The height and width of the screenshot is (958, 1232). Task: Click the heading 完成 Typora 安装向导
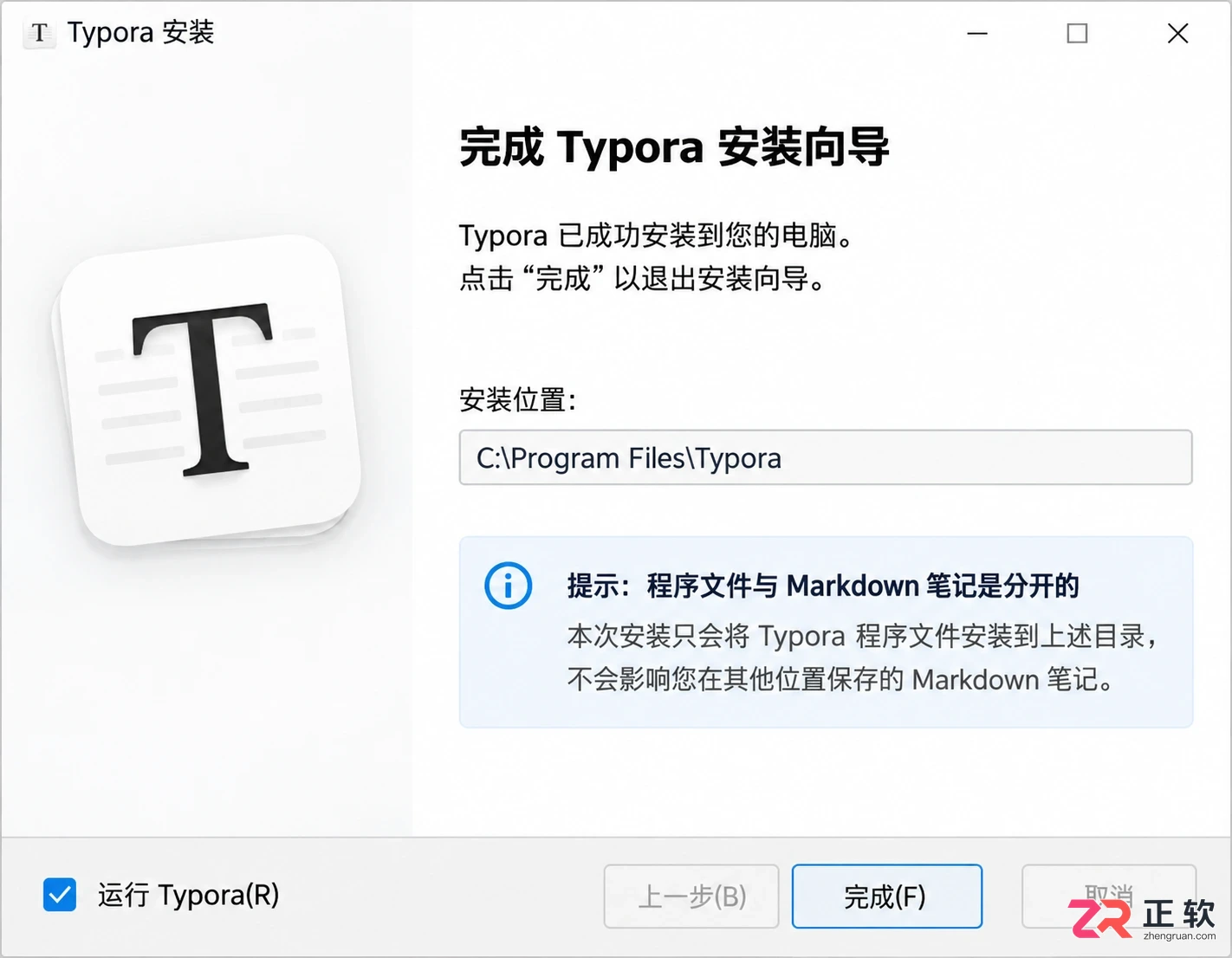pos(674,147)
